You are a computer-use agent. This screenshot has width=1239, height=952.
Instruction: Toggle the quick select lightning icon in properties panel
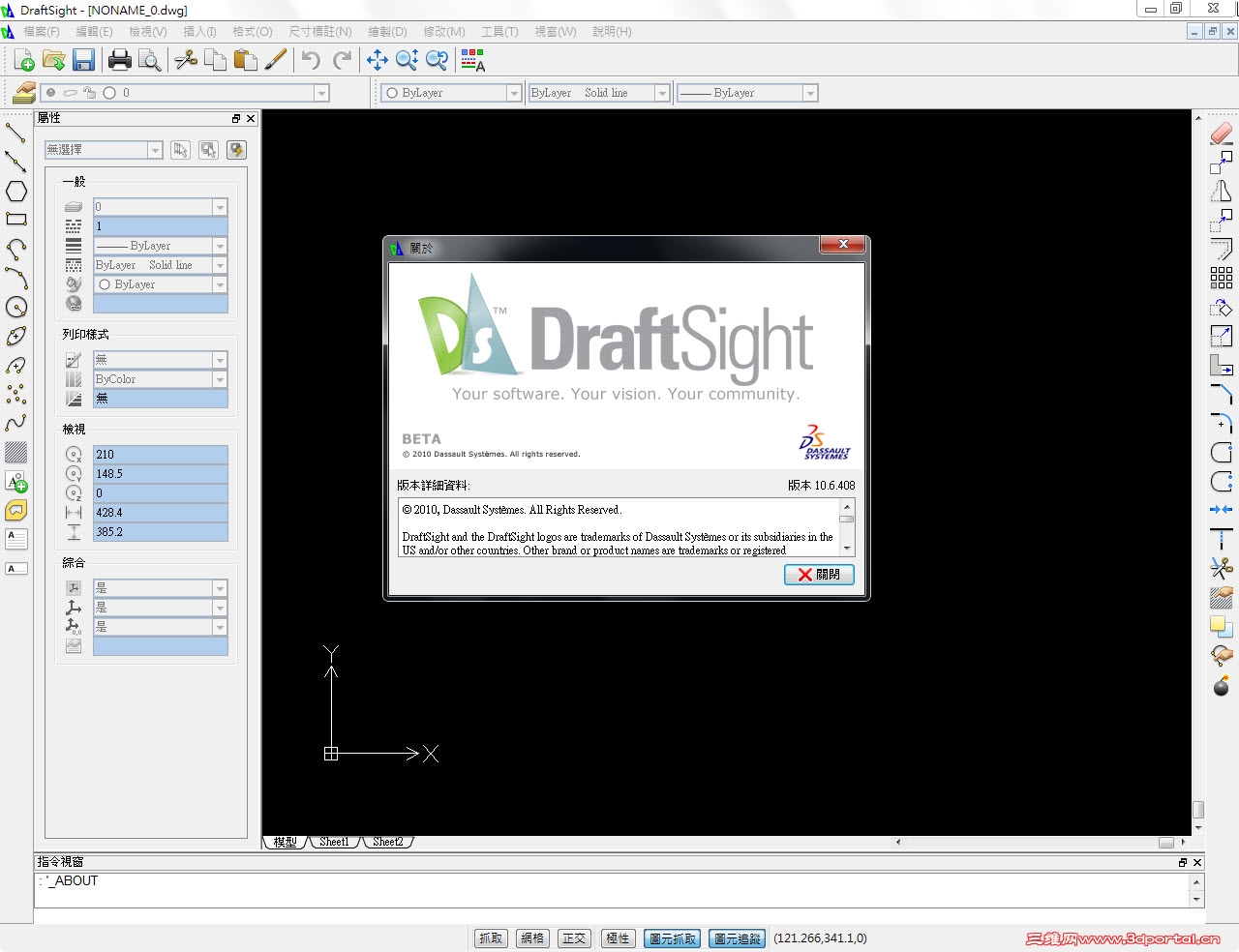click(236, 150)
